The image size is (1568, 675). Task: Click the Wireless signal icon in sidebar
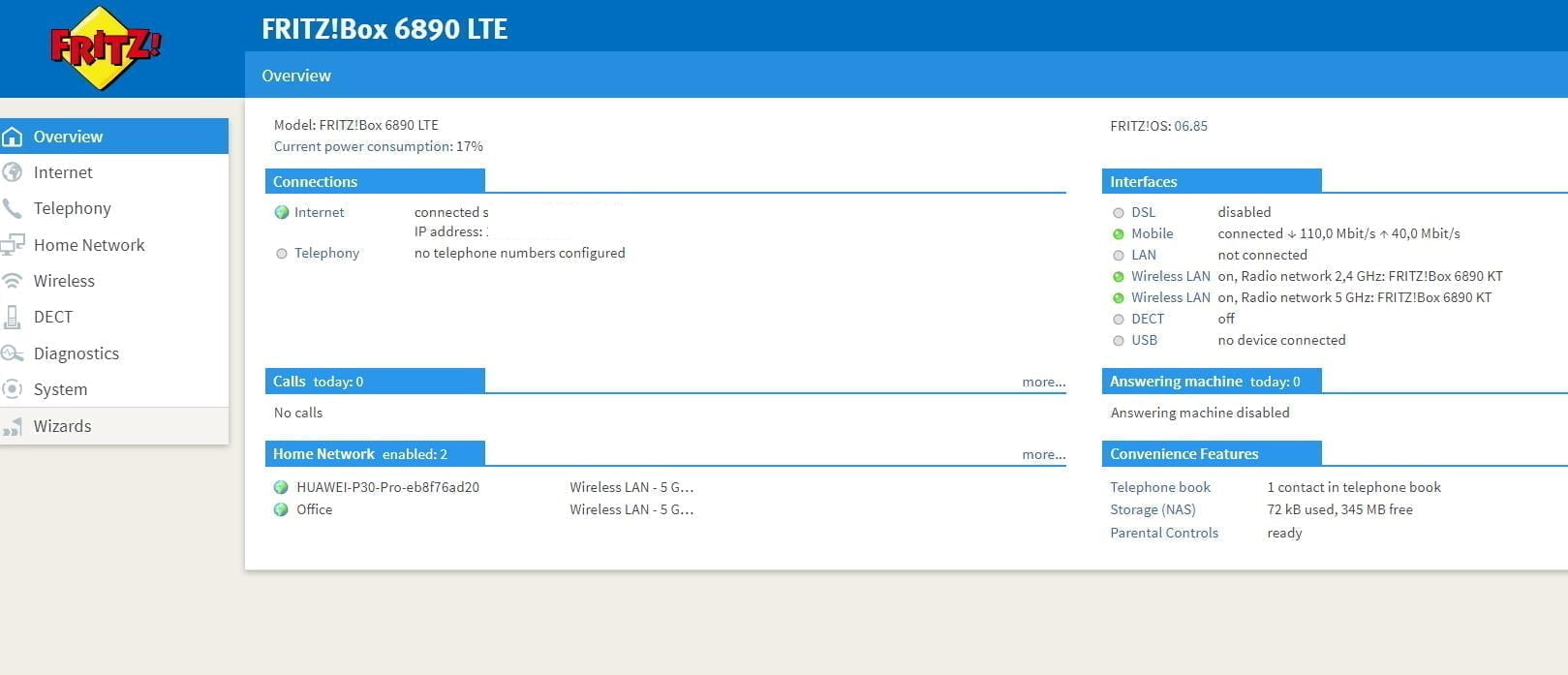(13, 281)
